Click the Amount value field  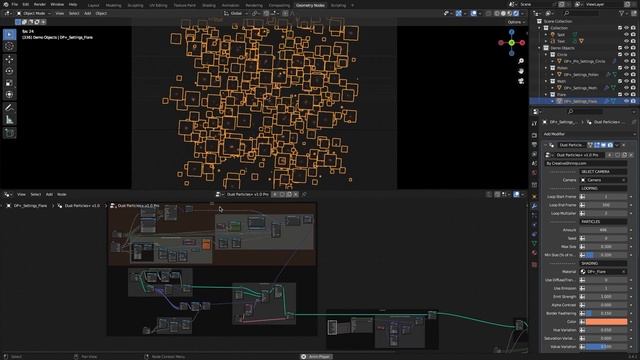(603, 230)
